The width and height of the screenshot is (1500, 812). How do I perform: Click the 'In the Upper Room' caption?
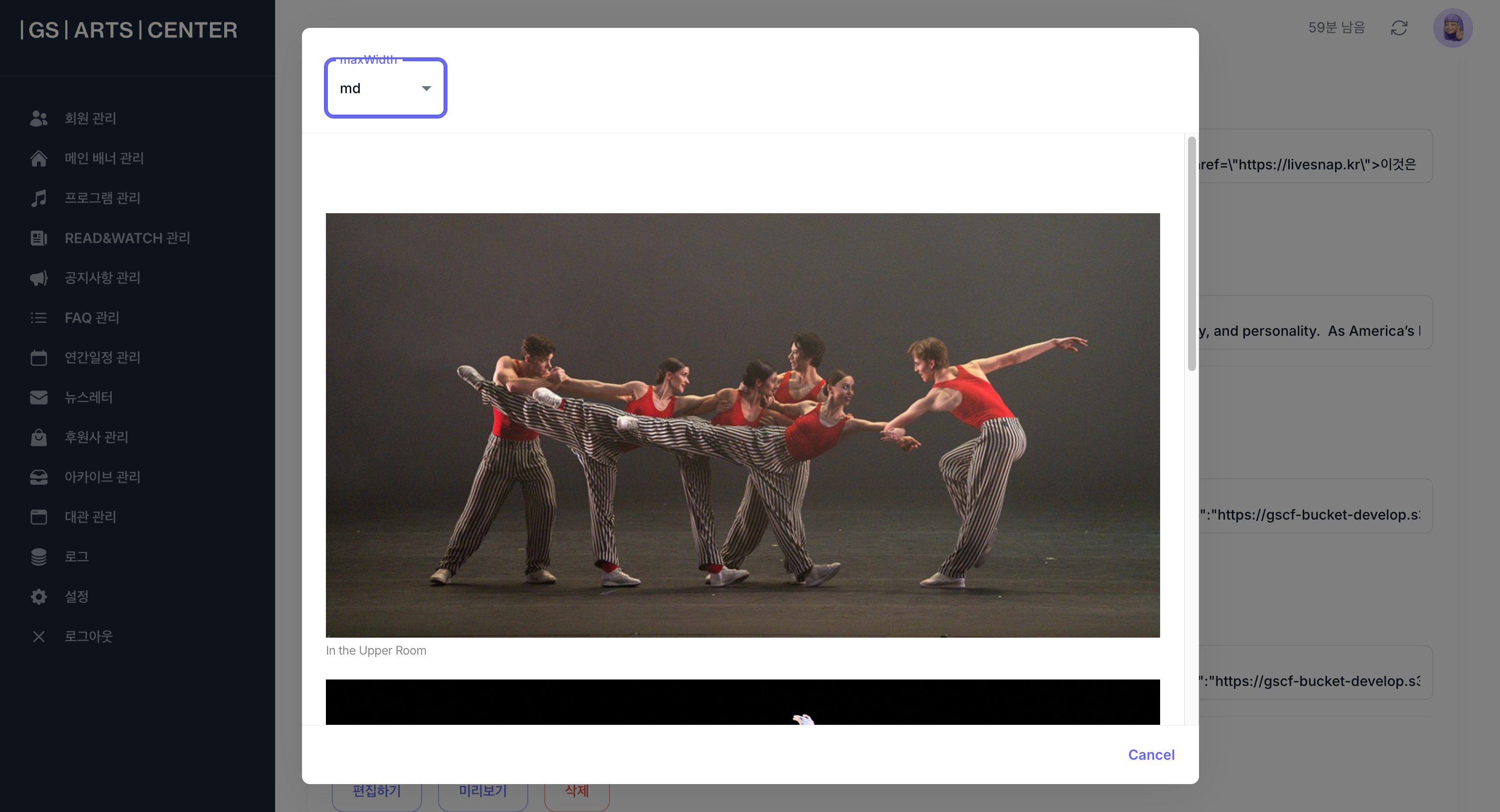click(x=376, y=650)
